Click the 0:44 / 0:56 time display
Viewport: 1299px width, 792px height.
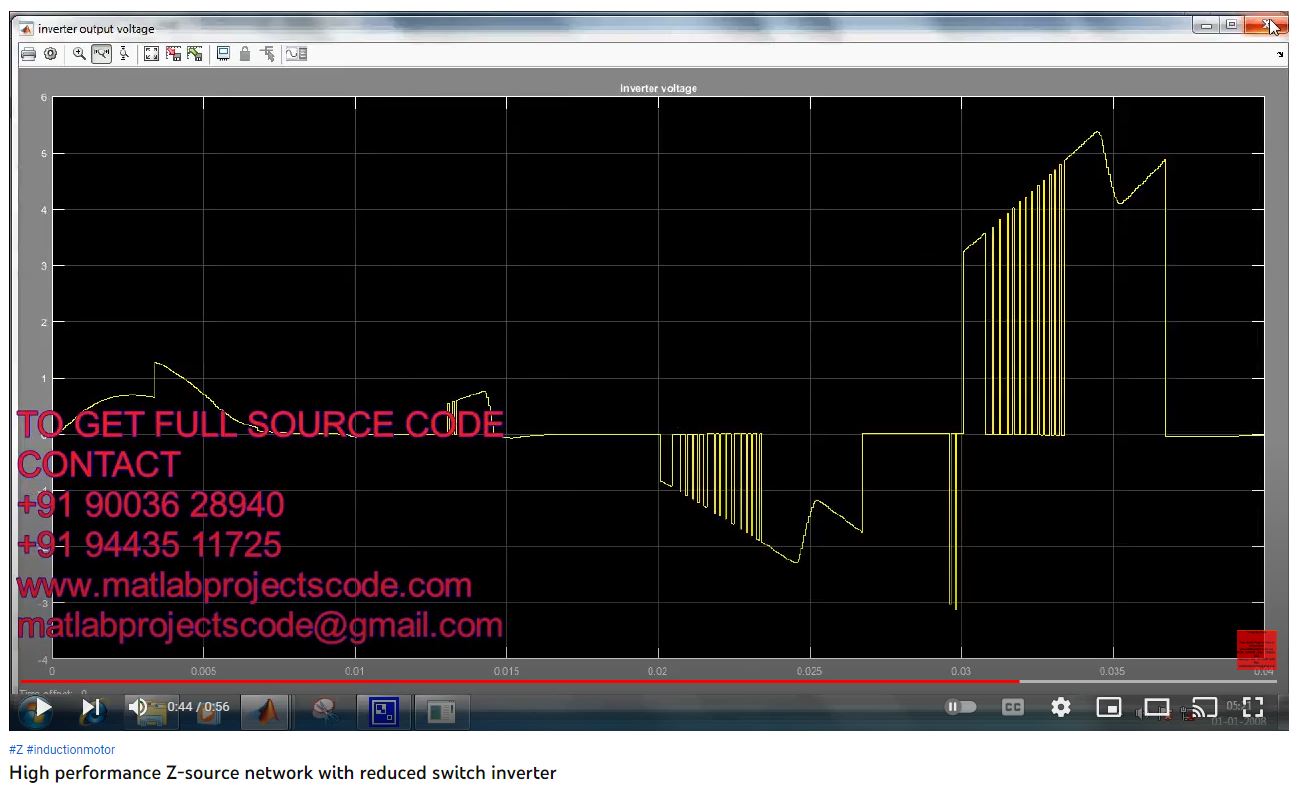tap(198, 707)
